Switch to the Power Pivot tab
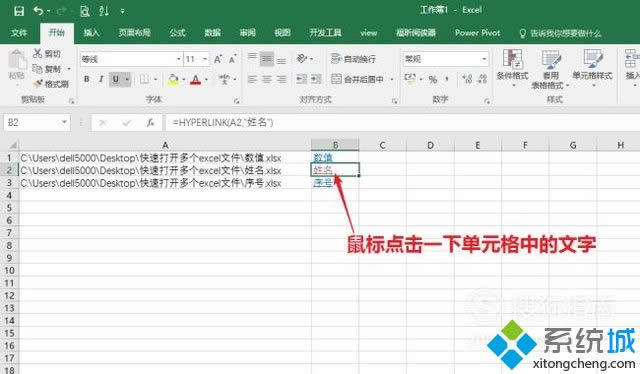 pos(478,33)
